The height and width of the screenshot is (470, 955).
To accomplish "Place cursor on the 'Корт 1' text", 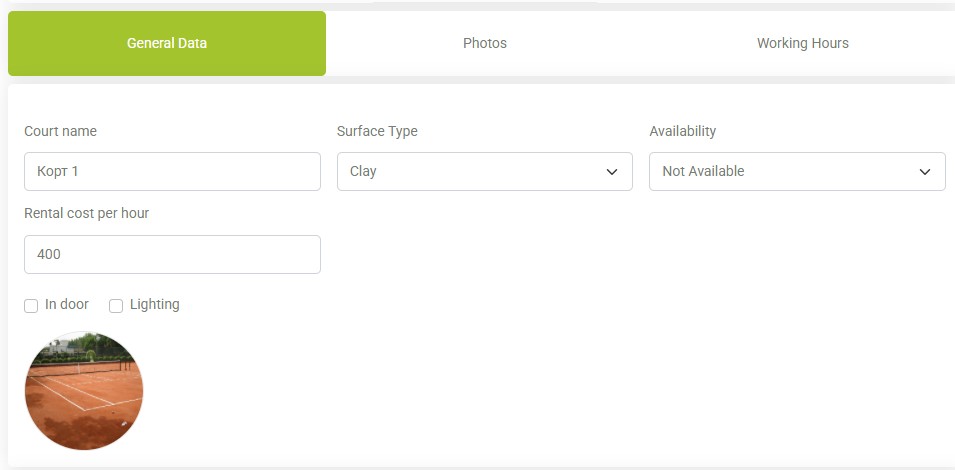I will click(58, 172).
